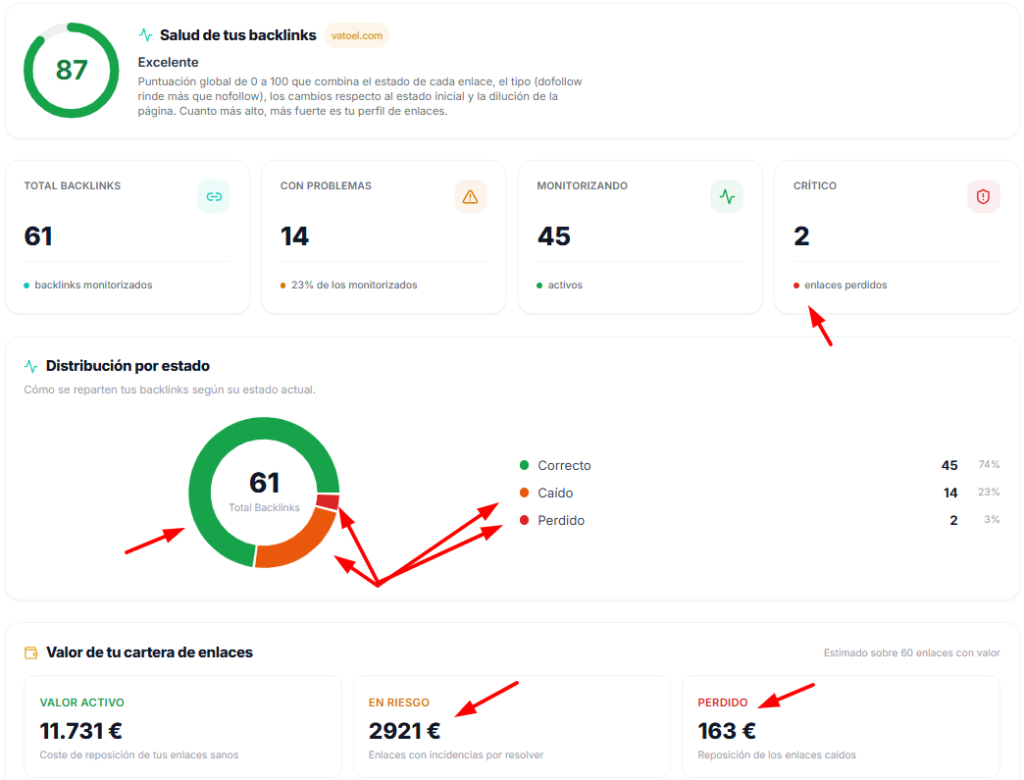Click the 2 count in Perdido legend row

953,520
